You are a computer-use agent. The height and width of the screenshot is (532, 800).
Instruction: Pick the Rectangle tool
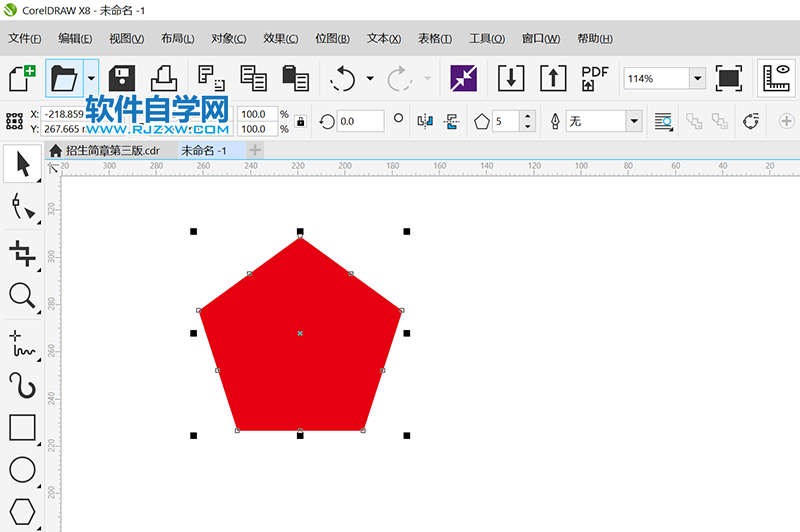tap(21, 427)
